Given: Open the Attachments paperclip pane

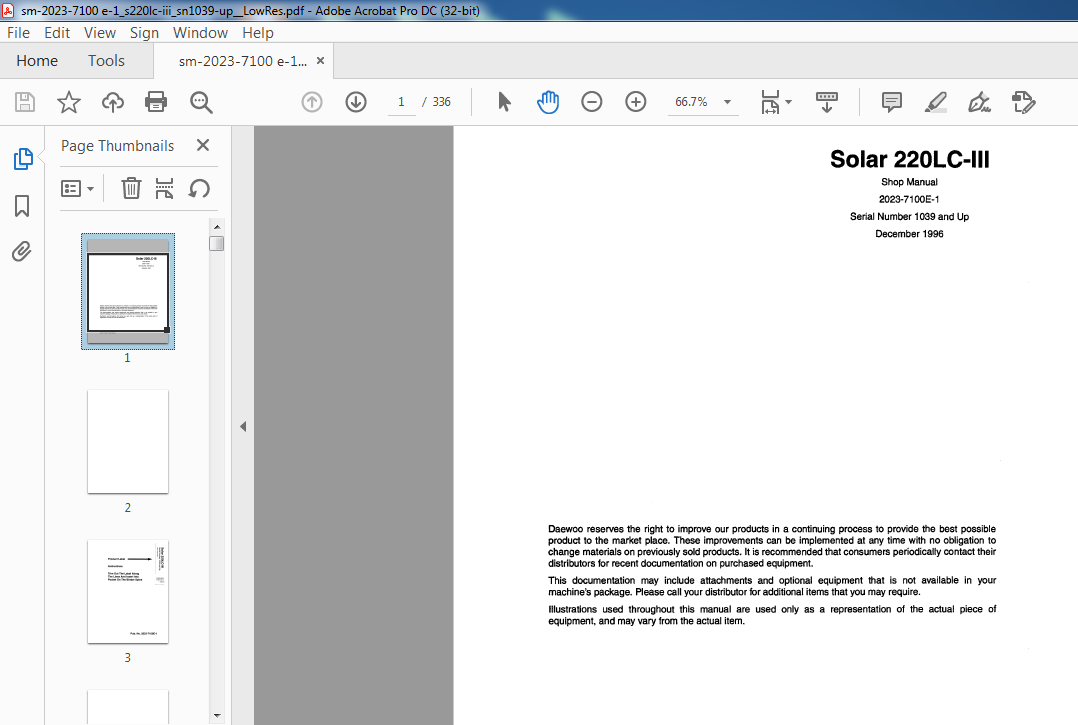Looking at the screenshot, I should (22, 252).
